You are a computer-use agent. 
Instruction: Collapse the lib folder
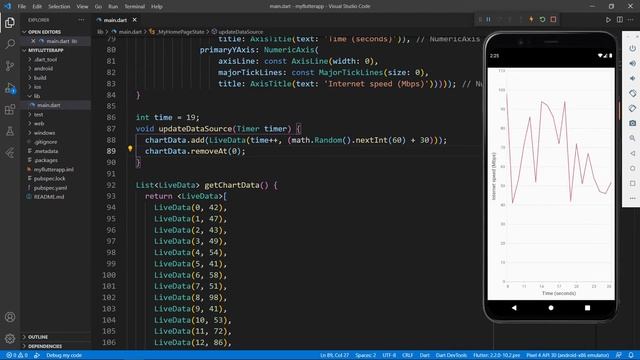(x=37, y=96)
